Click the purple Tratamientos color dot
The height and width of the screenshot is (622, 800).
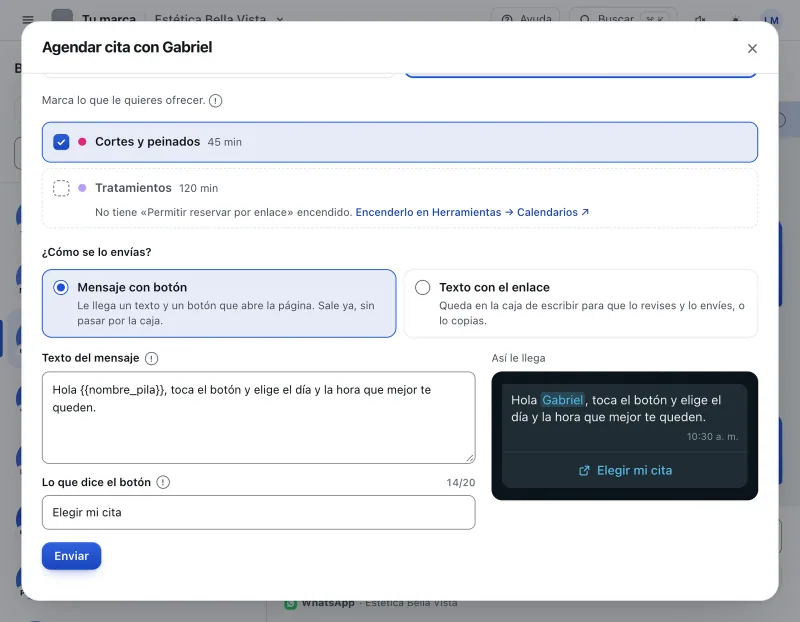click(82, 188)
